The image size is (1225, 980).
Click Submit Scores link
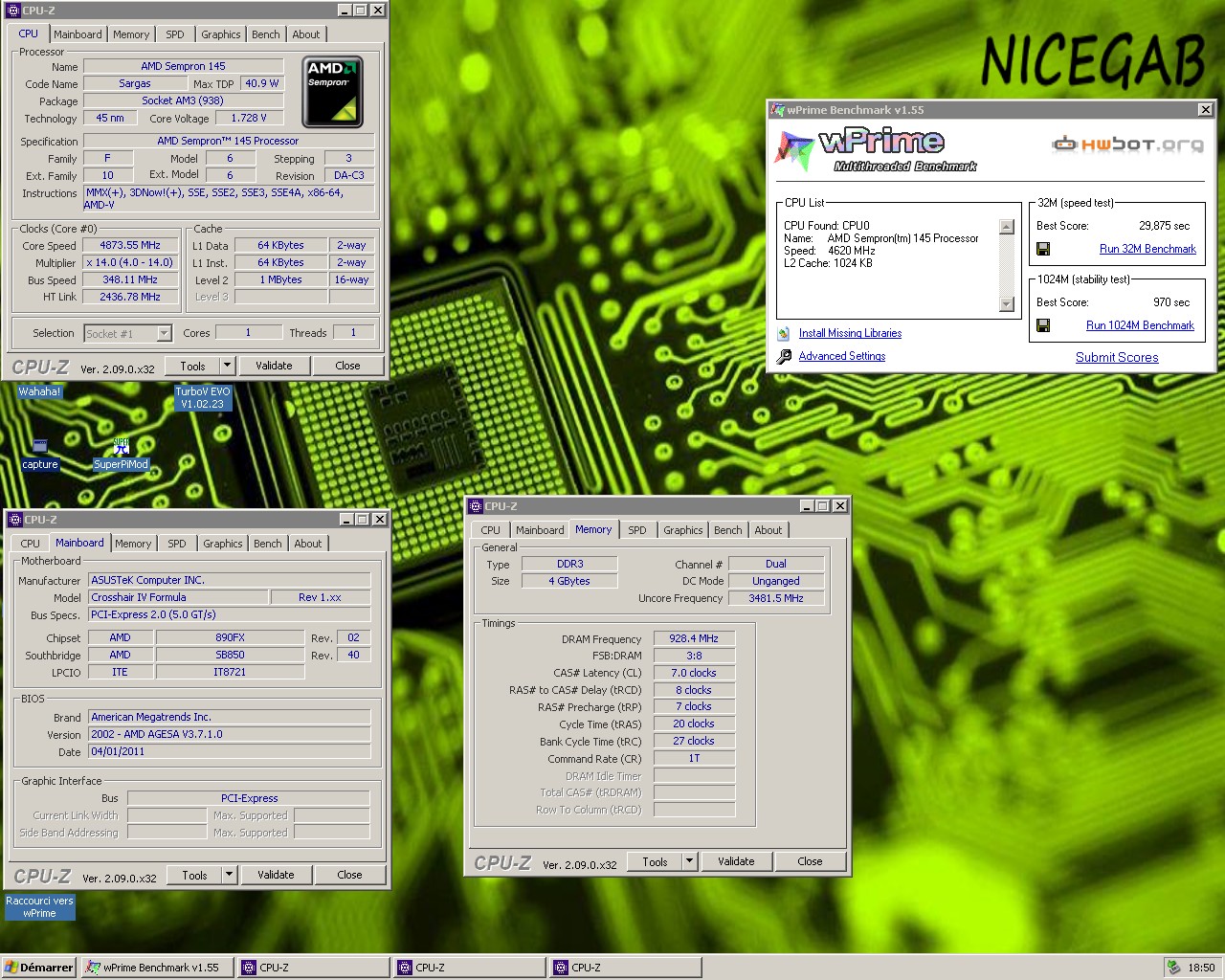[1117, 357]
